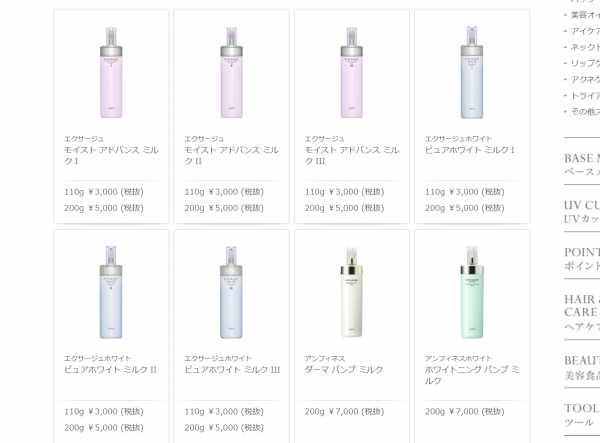The height and width of the screenshot is (443, 600).
Task: Open the モイスト アドバンス ミルク II bottle image
Action: pos(231,73)
